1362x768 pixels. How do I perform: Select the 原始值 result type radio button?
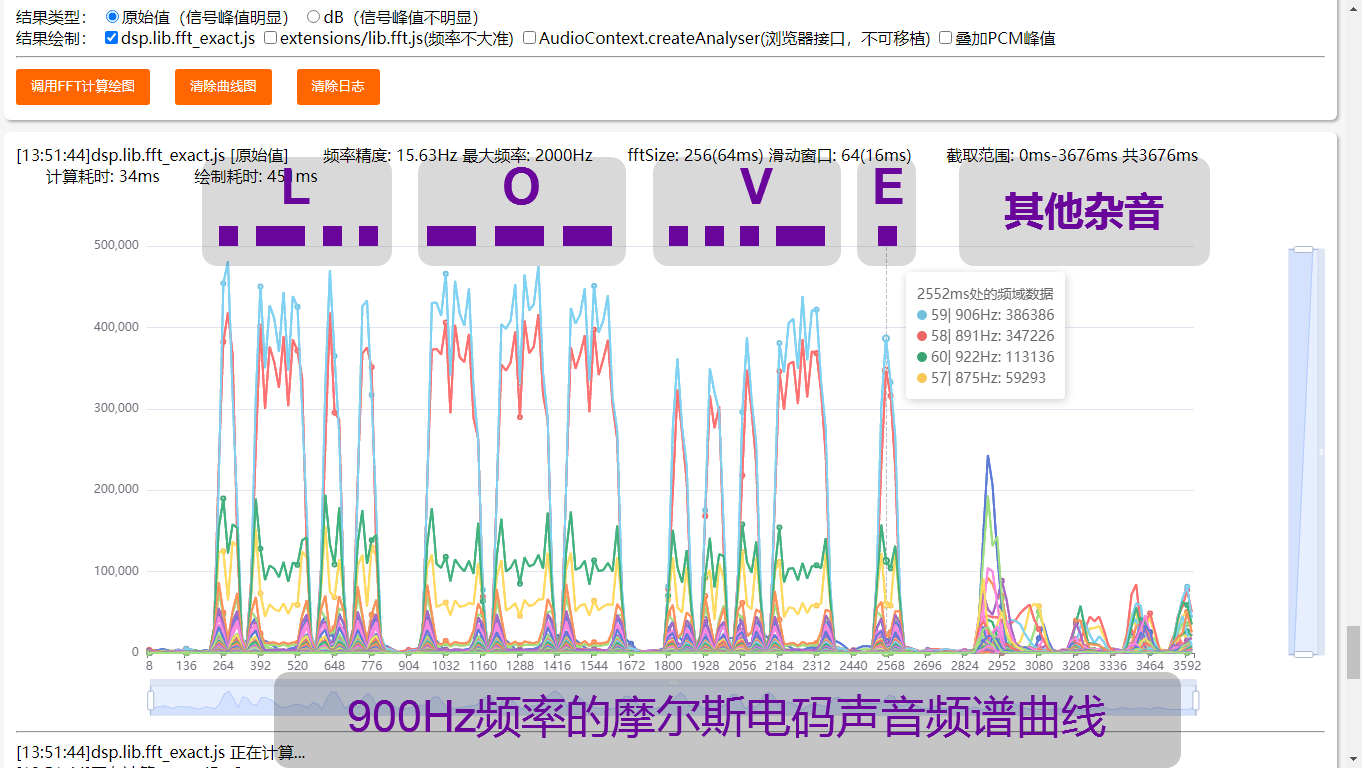click(x=112, y=17)
